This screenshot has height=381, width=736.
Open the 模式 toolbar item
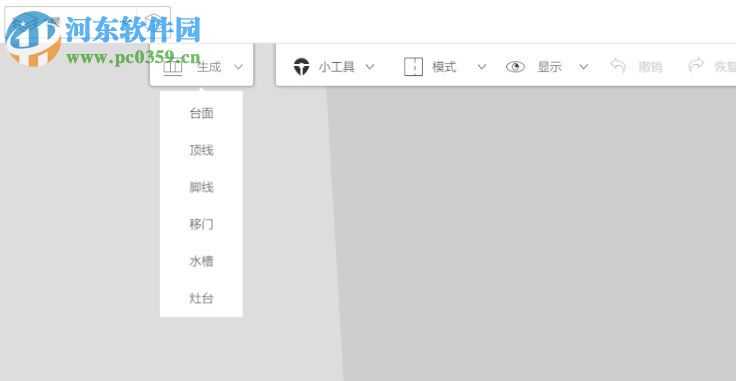pos(444,67)
